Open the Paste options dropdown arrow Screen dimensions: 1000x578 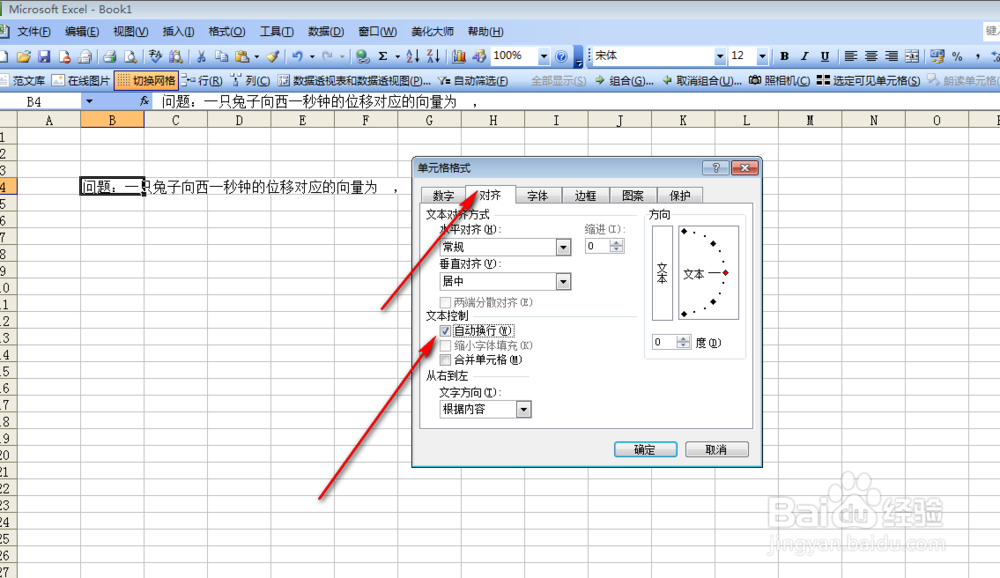[x=256, y=57]
